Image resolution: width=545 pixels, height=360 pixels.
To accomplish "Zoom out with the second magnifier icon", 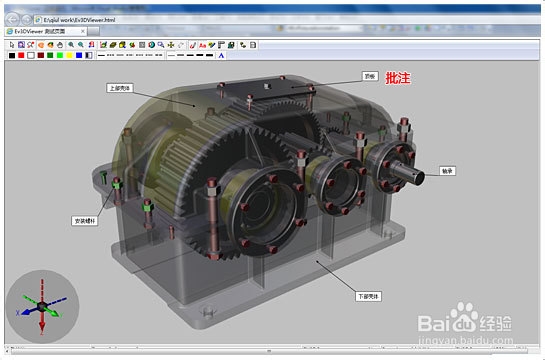I will (81, 45).
